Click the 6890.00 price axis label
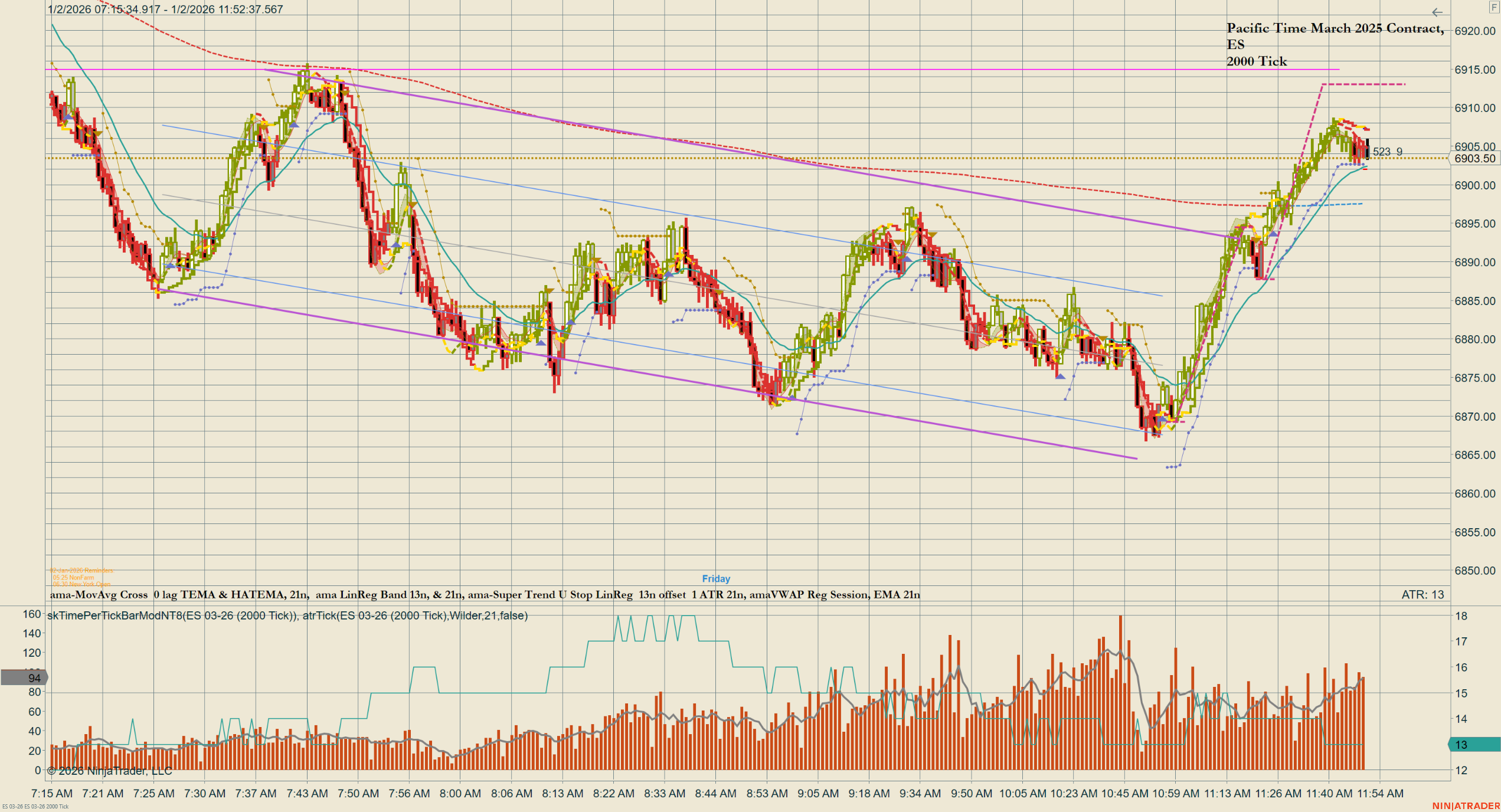Screen dimensions: 1501x812 point(1475,263)
